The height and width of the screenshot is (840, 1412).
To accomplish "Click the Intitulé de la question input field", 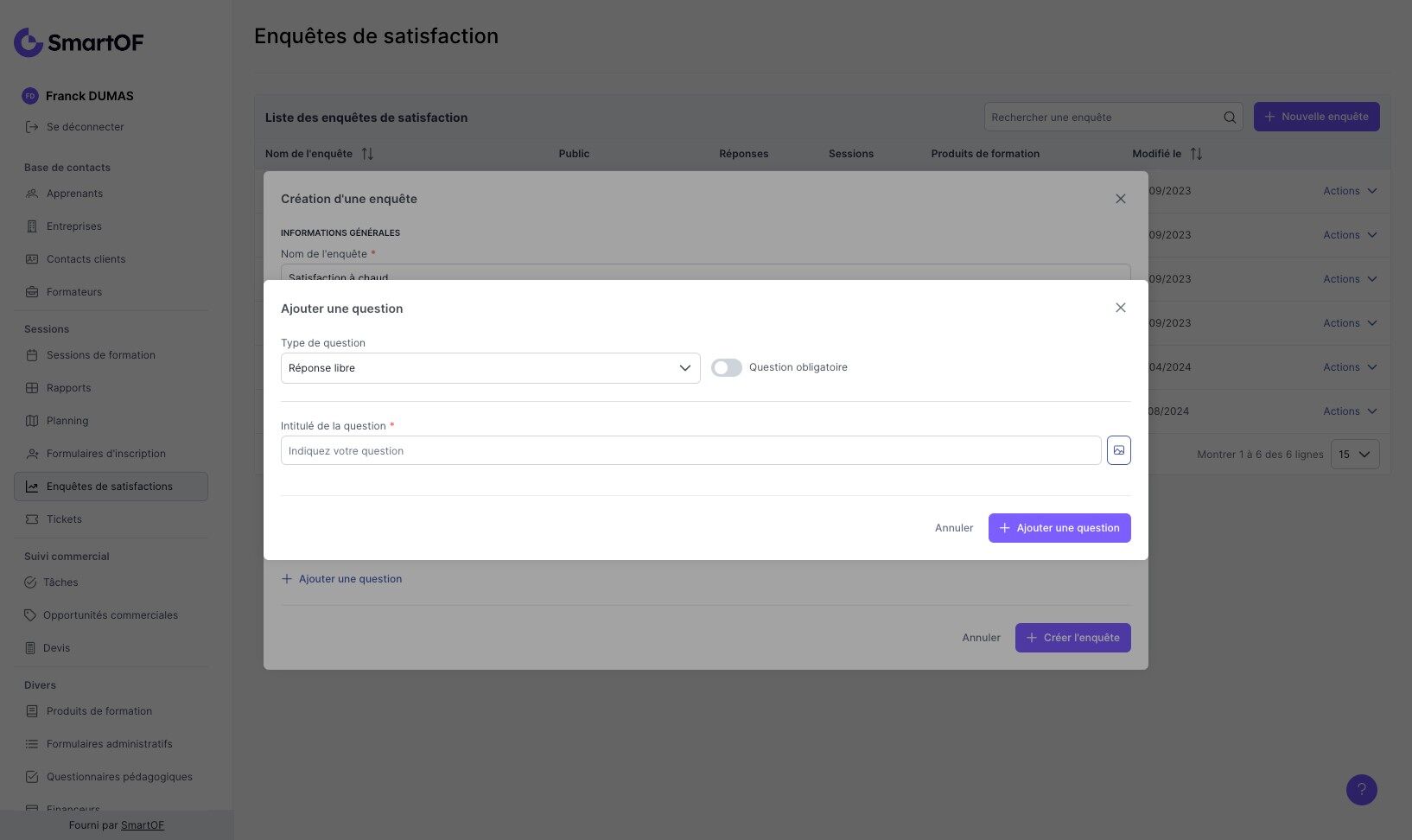I will (690, 451).
